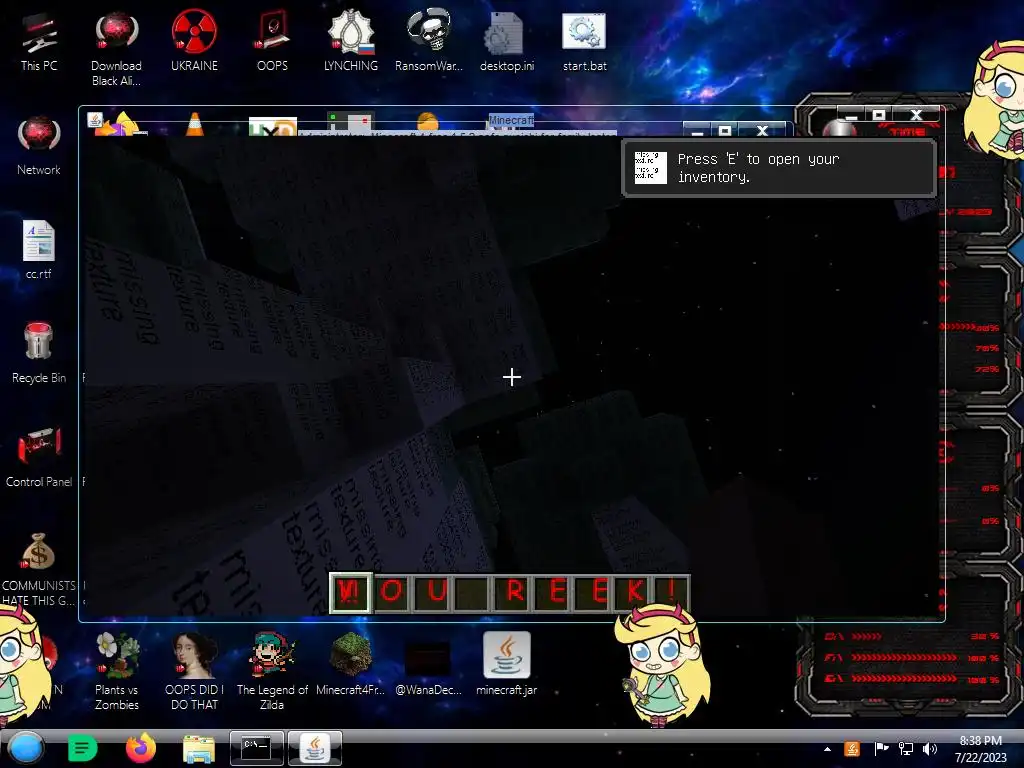Open the Download Black Ali... shortcut
This screenshot has height=768, width=1024.
point(116,50)
